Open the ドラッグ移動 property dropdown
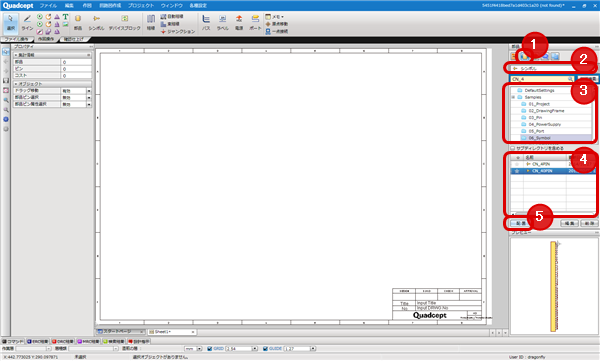This screenshot has width=600, height=361. pyautogui.click(x=89, y=91)
